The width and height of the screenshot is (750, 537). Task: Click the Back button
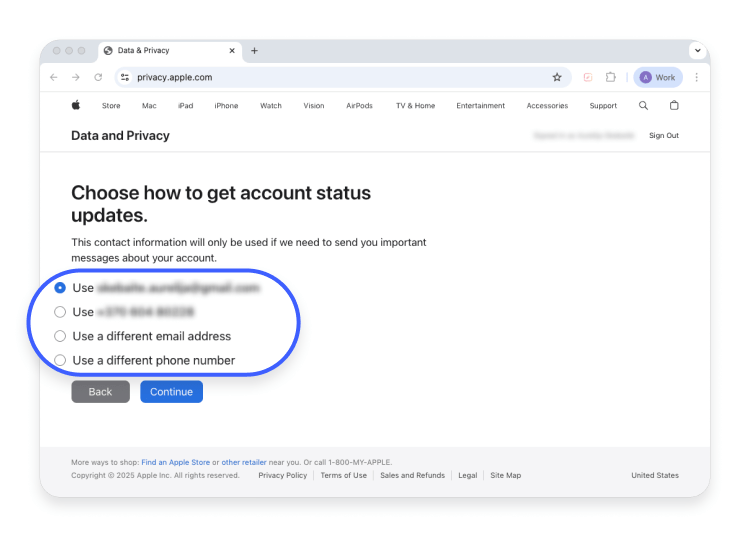click(100, 392)
